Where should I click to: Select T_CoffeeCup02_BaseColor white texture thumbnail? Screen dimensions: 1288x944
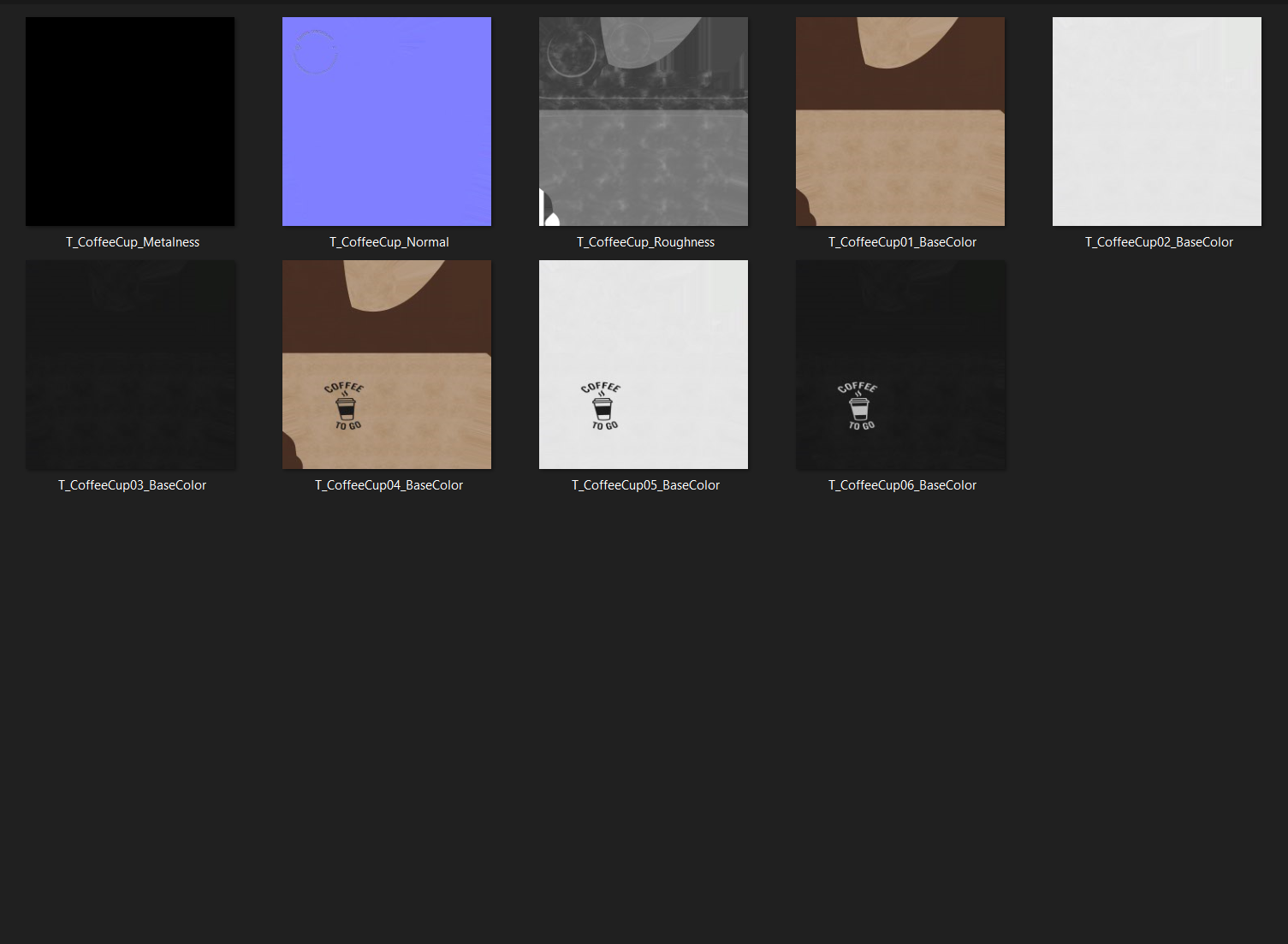(1157, 122)
